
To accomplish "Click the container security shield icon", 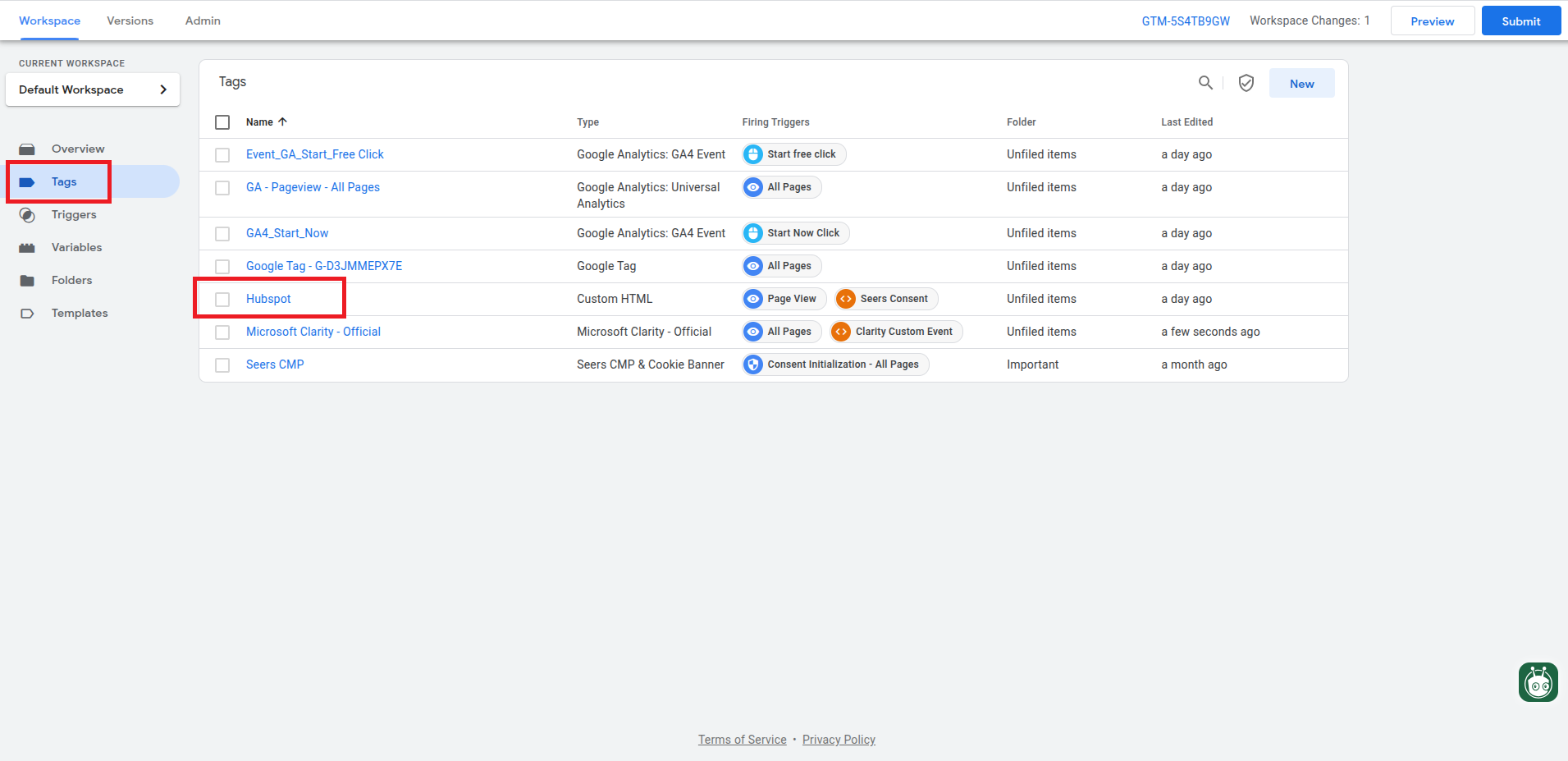I will pos(1246,82).
